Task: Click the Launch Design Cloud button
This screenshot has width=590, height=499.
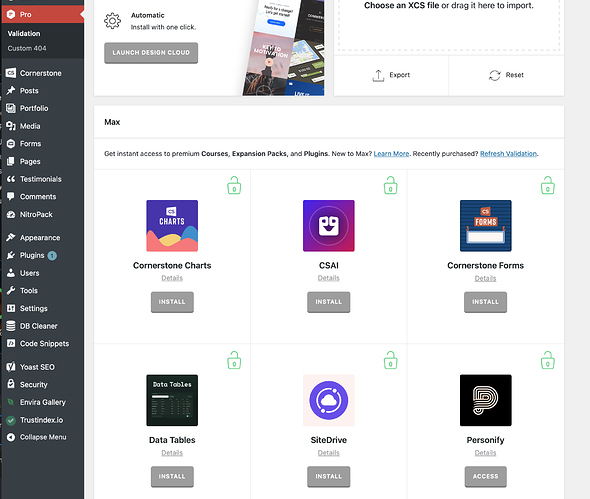Action: [x=151, y=53]
